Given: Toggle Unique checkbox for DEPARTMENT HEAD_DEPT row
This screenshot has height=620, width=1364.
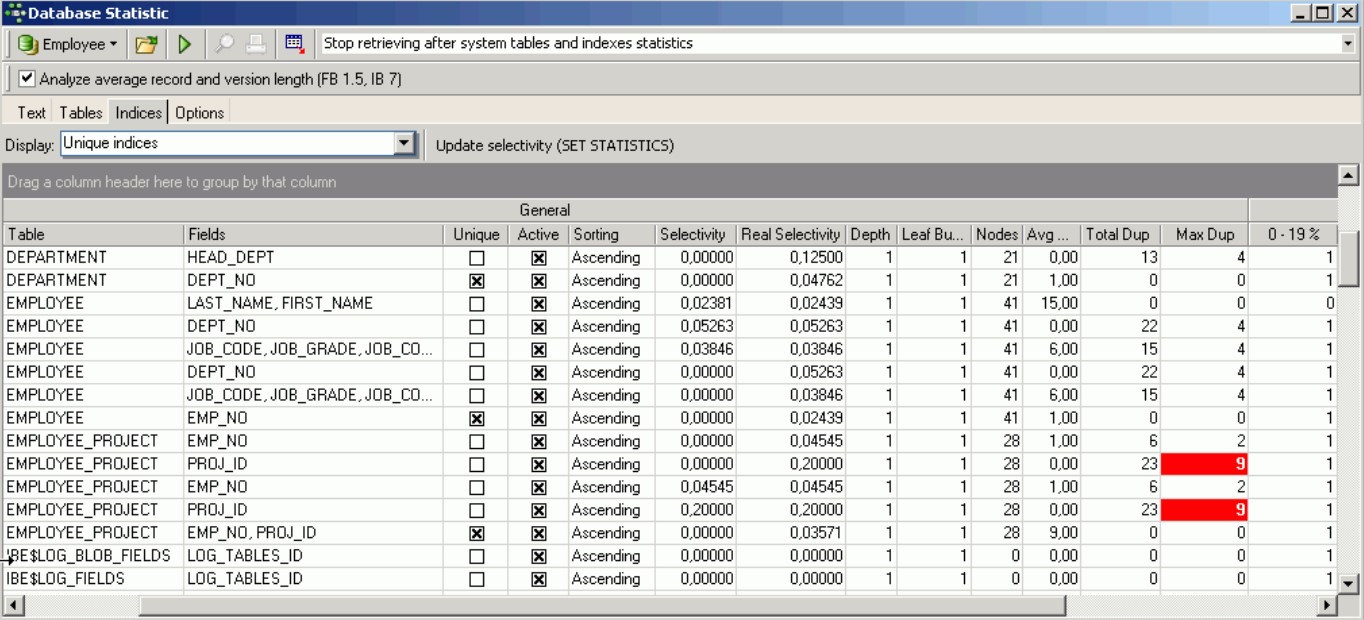Looking at the screenshot, I should [476, 258].
